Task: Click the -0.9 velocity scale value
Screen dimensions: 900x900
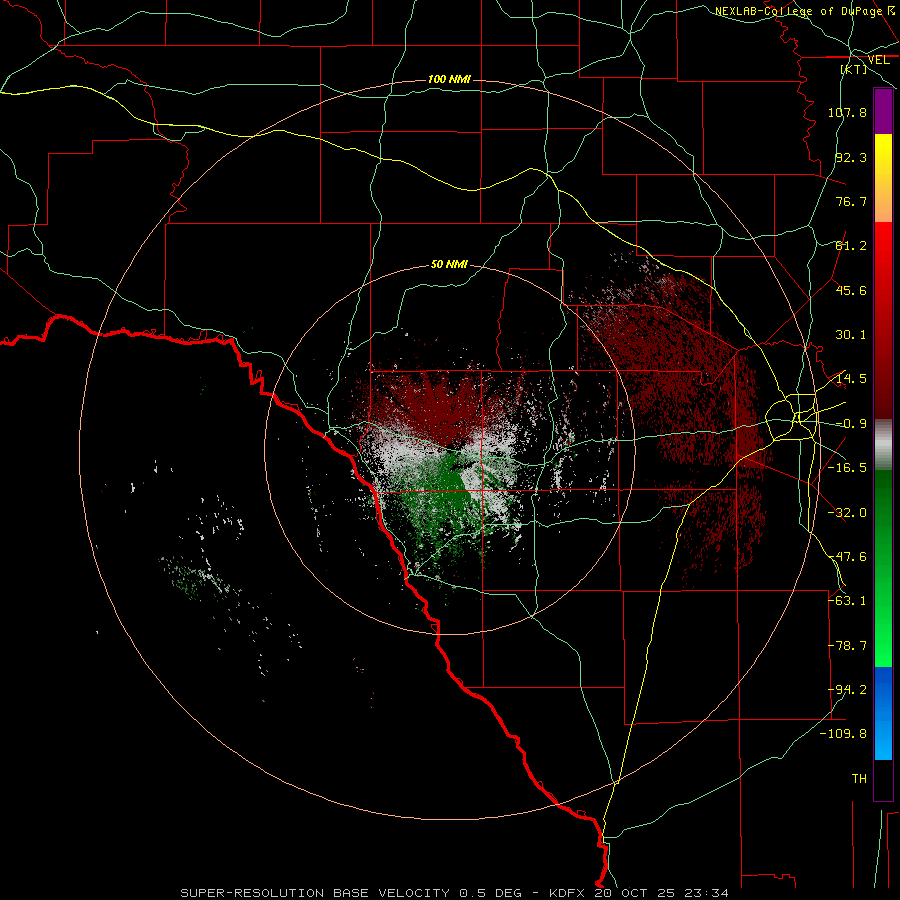Action: click(x=851, y=424)
